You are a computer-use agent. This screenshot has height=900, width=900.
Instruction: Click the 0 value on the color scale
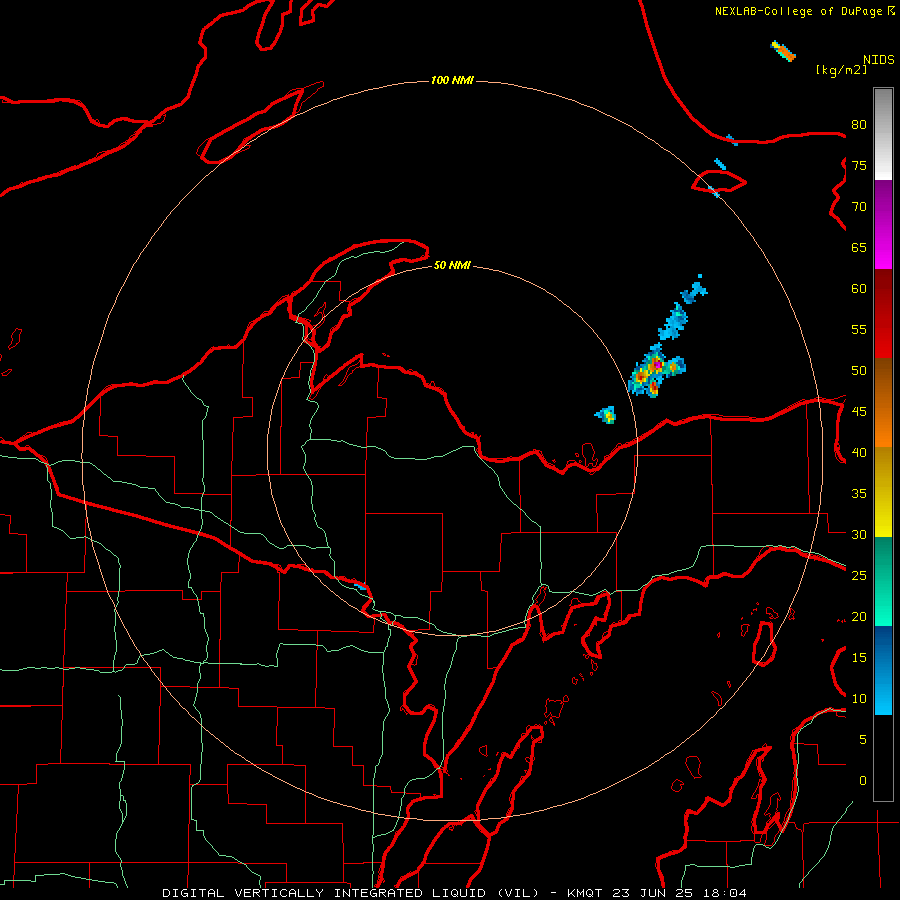point(863,781)
